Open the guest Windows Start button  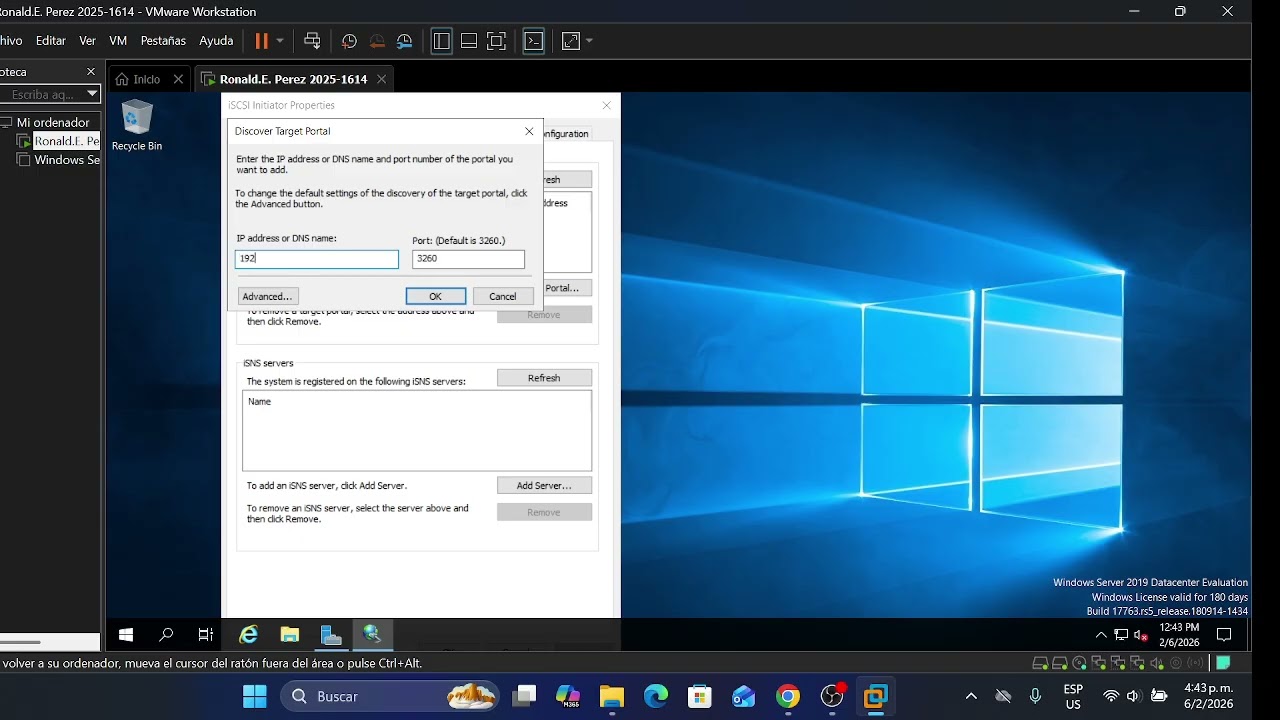126,635
